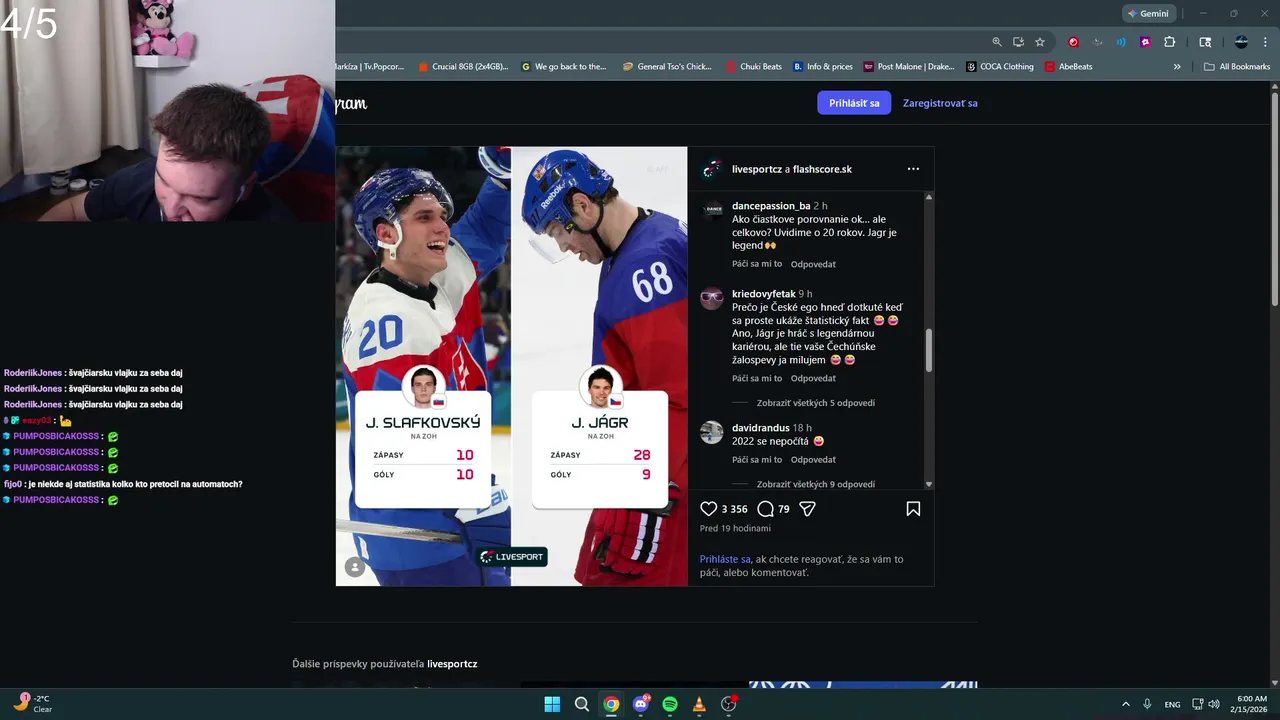
Task: Click the Slafkovský vs Jágr comparison image
Action: tap(512, 366)
